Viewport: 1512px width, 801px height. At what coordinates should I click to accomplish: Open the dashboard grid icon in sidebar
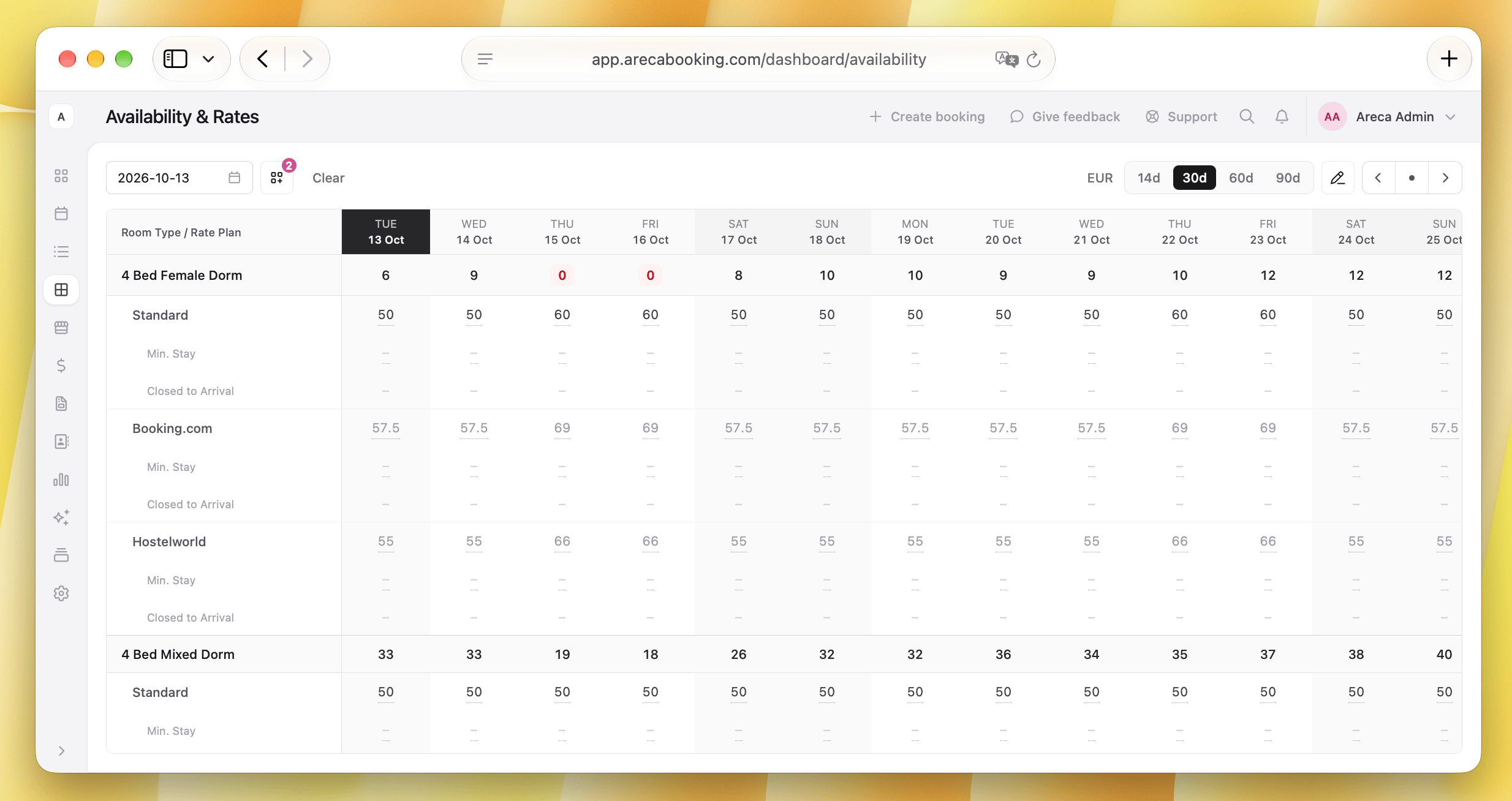pyautogui.click(x=61, y=176)
